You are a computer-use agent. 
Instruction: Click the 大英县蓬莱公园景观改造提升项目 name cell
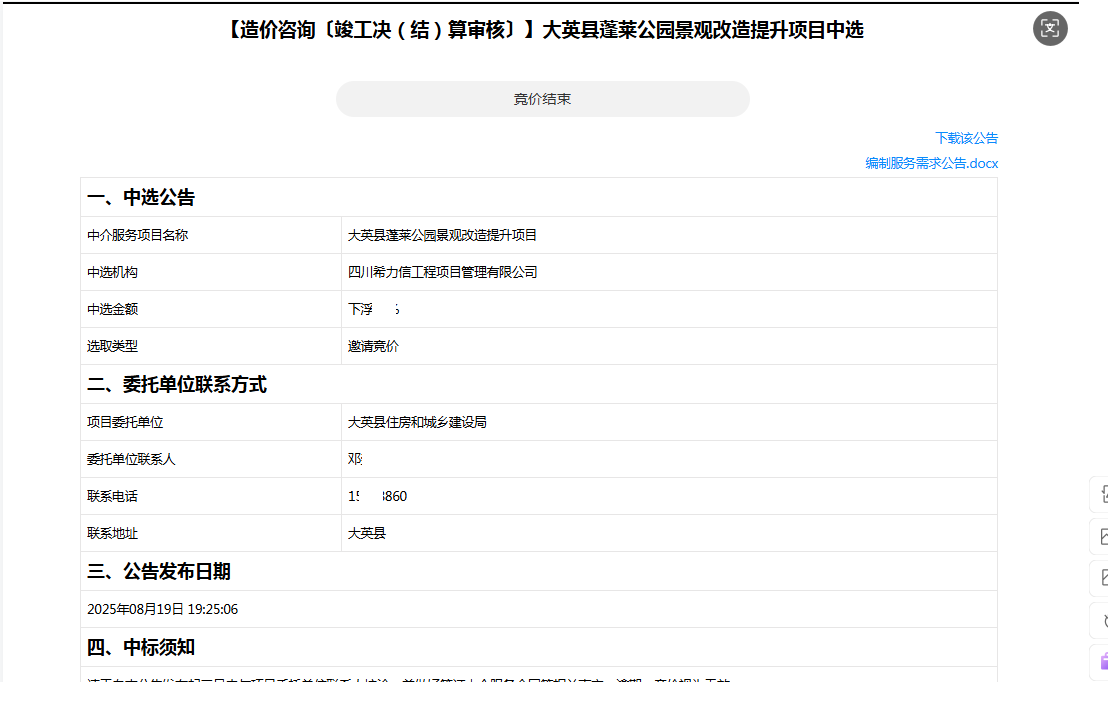coord(442,235)
